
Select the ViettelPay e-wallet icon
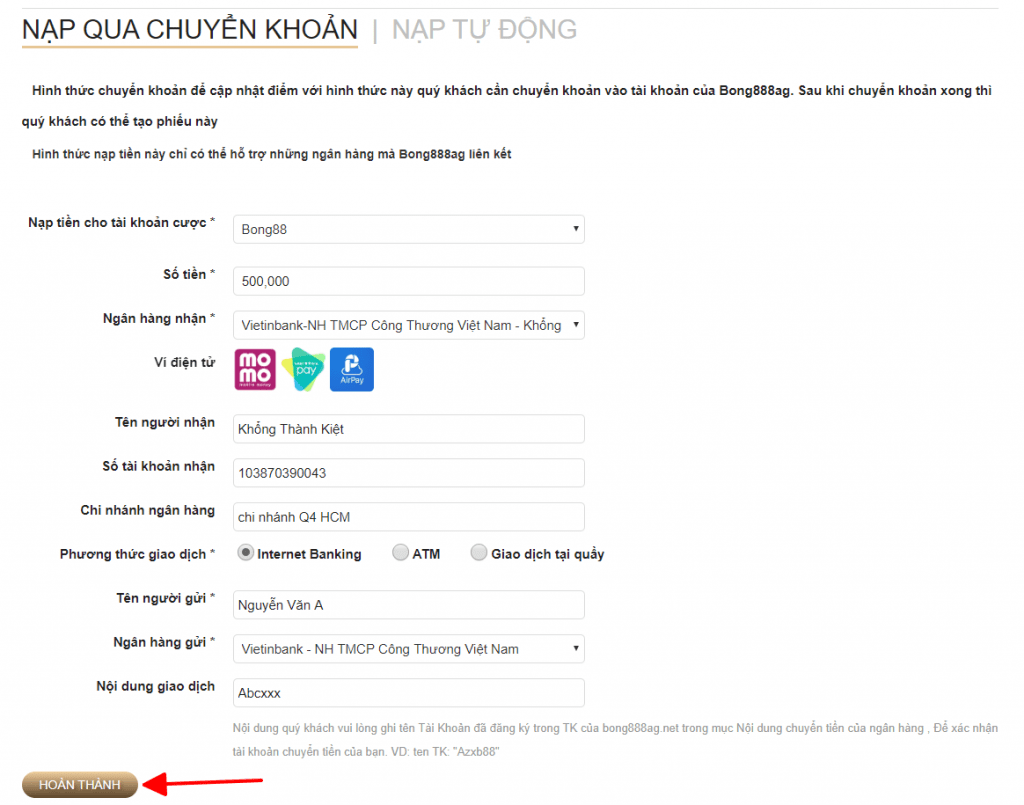[303, 369]
